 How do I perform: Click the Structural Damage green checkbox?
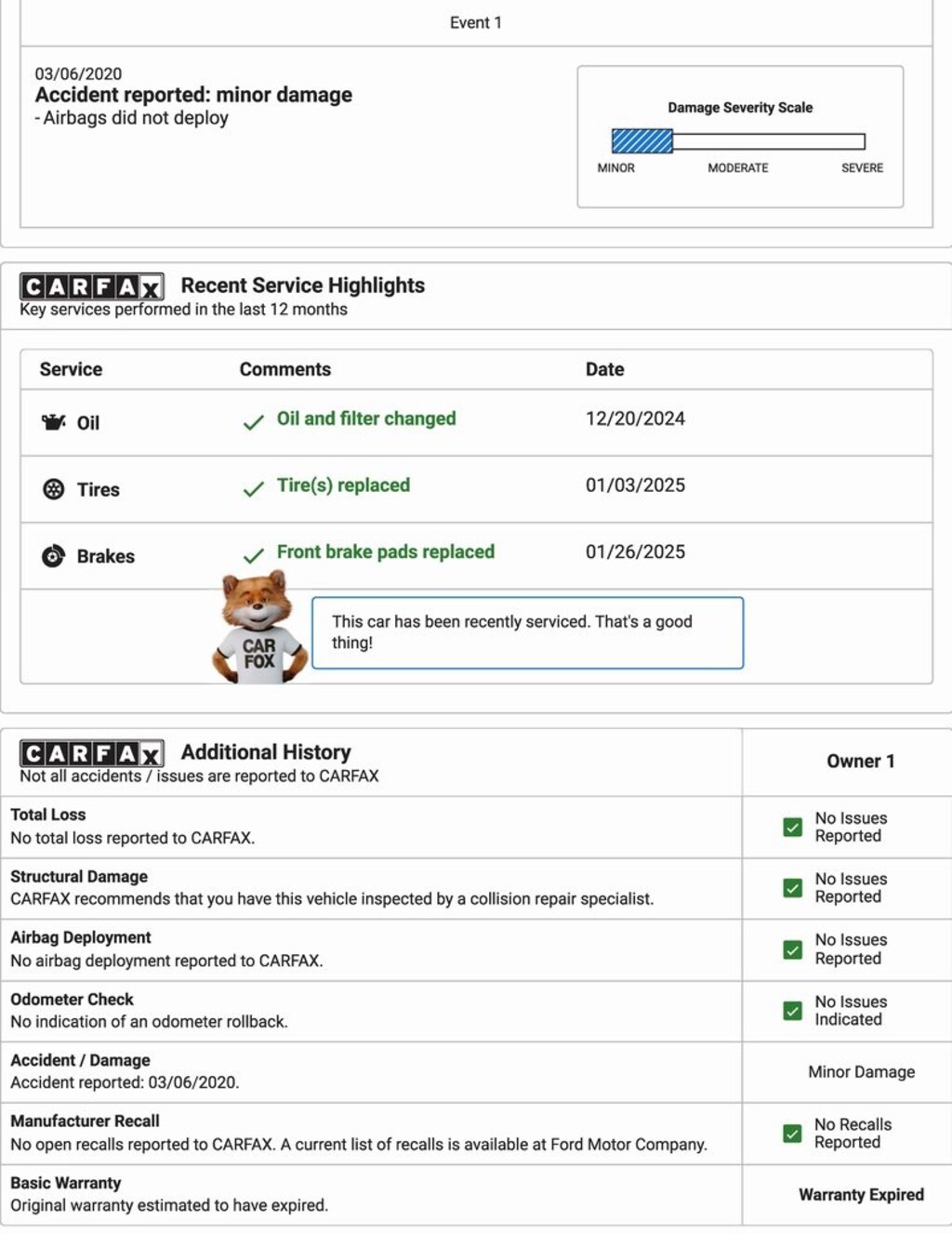[793, 888]
